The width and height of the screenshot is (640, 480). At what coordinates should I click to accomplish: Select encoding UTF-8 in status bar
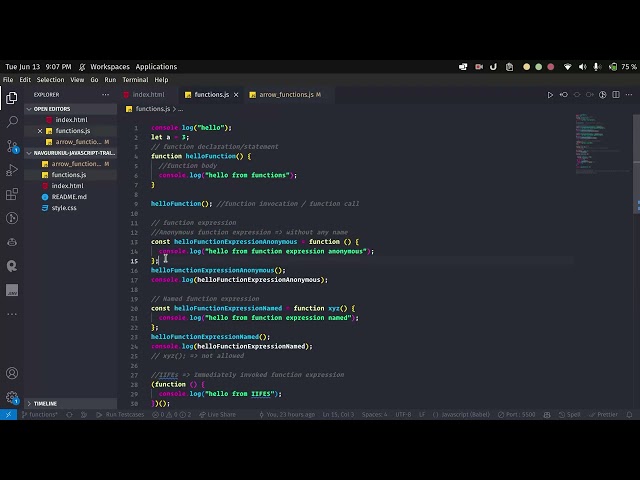(x=403, y=415)
